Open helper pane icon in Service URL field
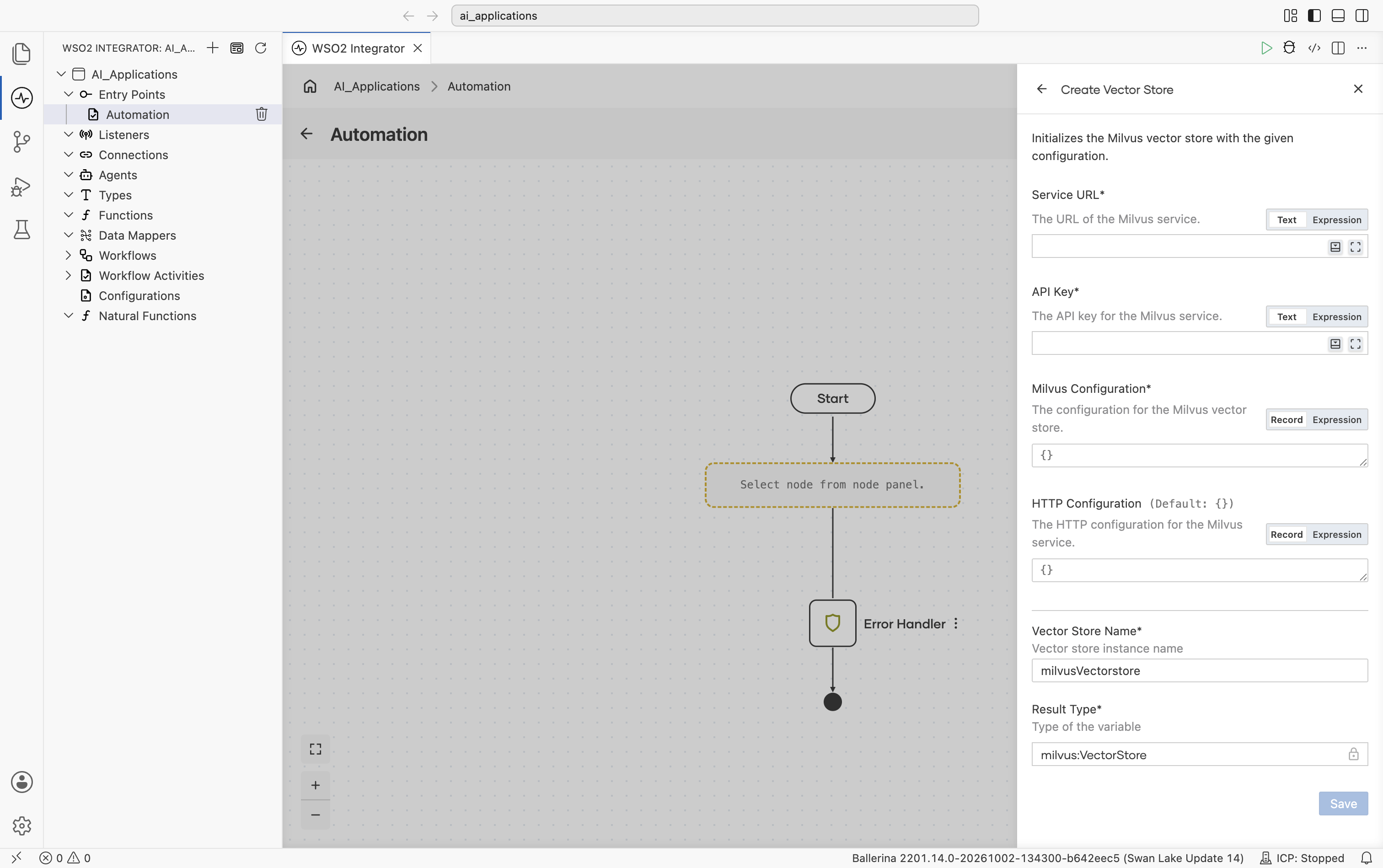Image resolution: width=1383 pixels, height=868 pixels. coord(1335,247)
